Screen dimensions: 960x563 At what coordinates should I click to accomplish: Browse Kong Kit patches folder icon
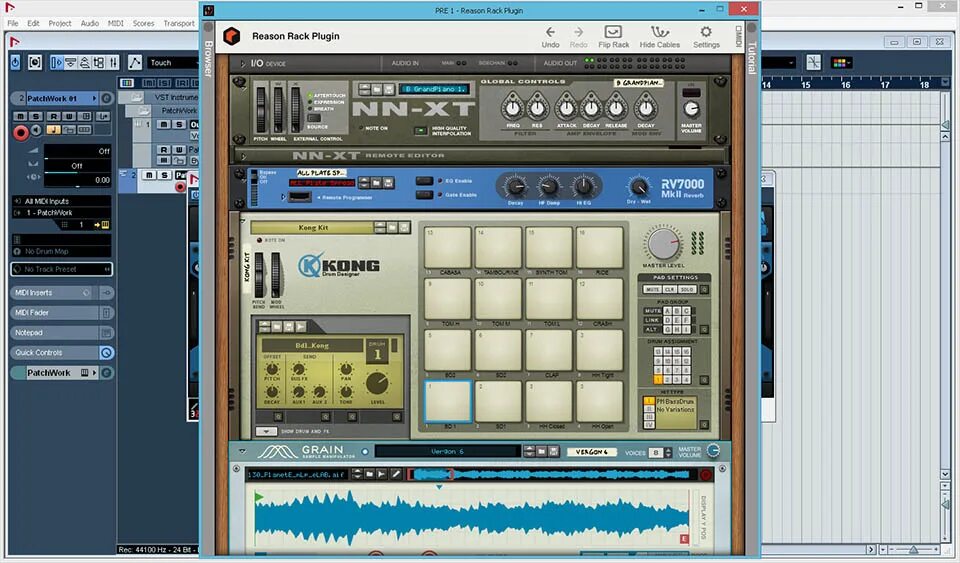[392, 228]
